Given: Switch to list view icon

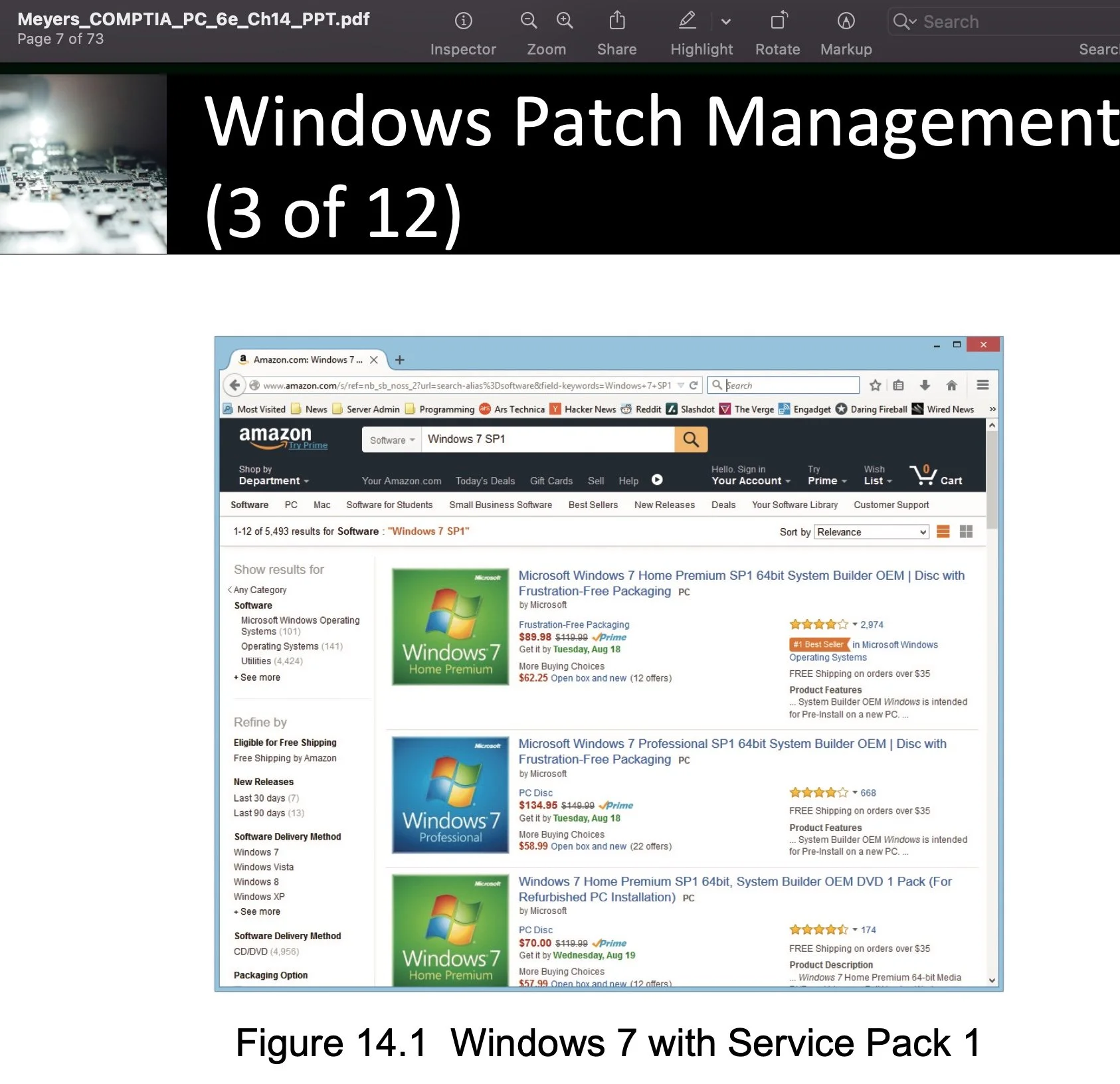Looking at the screenshot, I should [943, 531].
